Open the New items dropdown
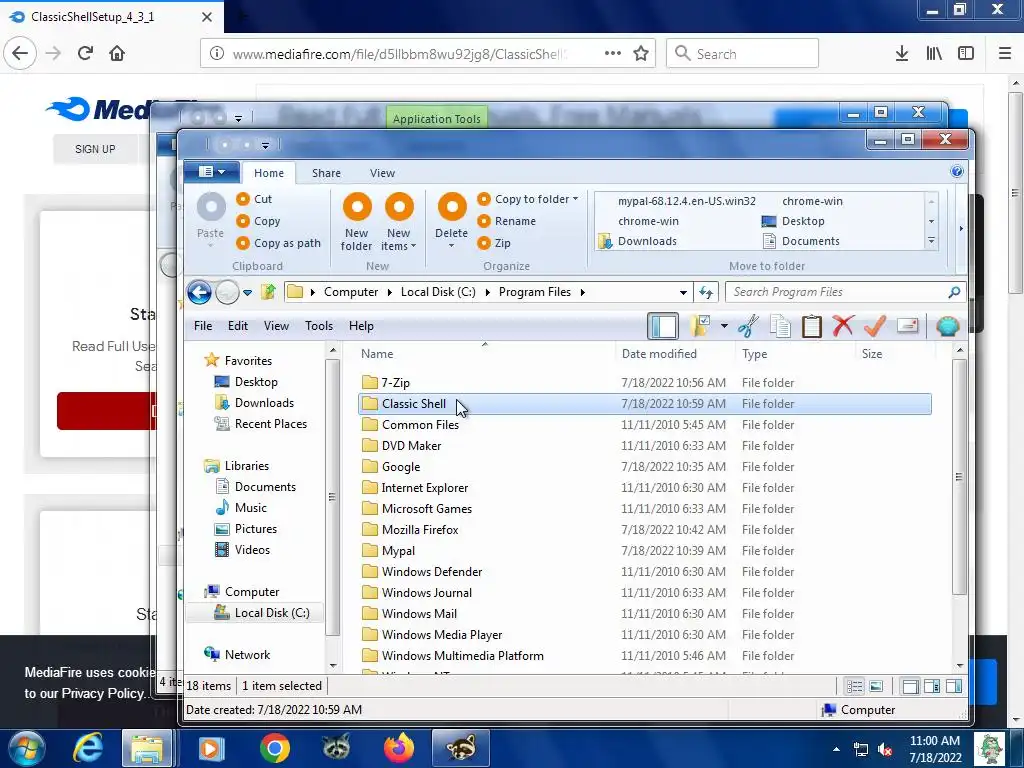 (398, 222)
